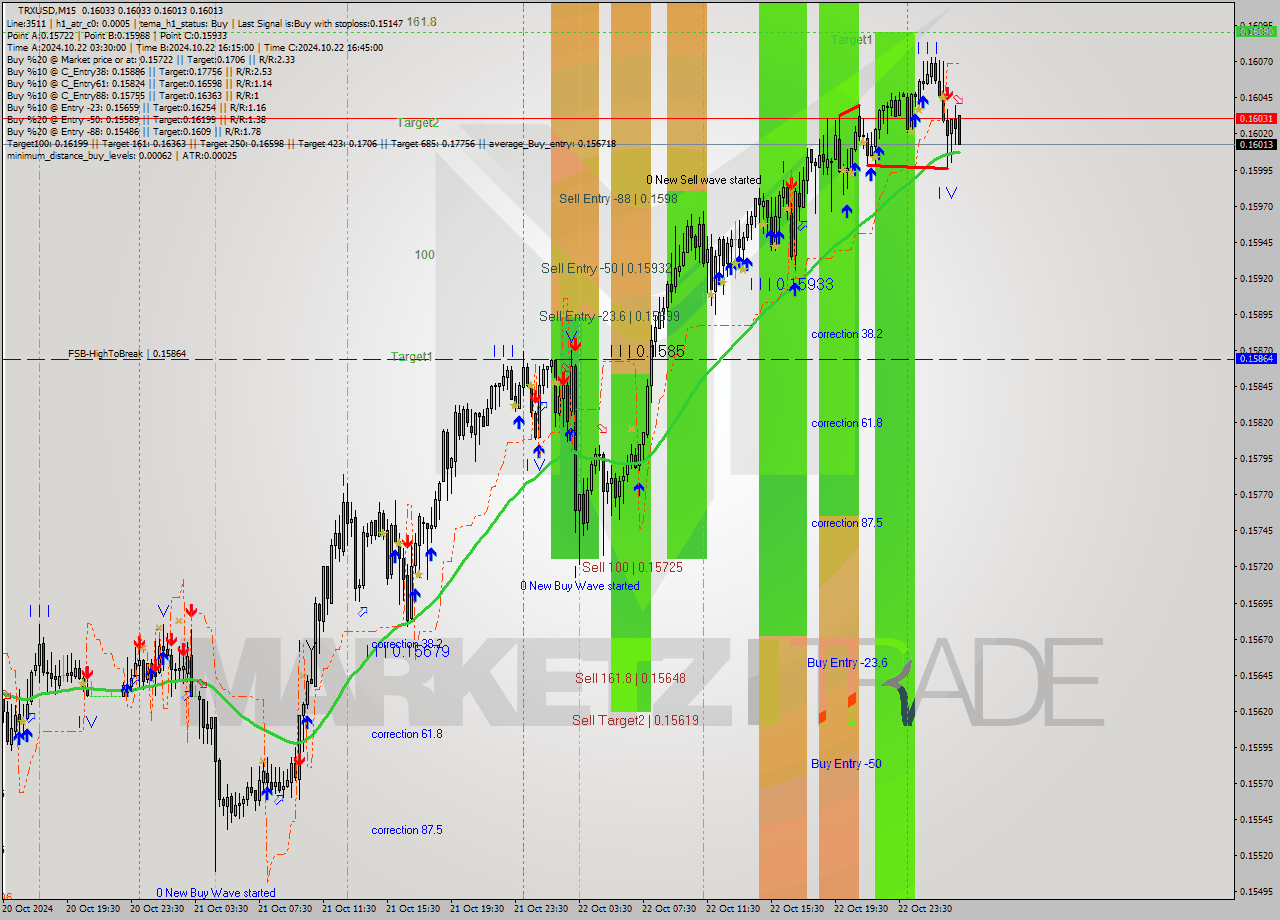This screenshot has width=1280, height=920.
Task: Select the 0.15495 price axis tick
Action: pos(1257,891)
